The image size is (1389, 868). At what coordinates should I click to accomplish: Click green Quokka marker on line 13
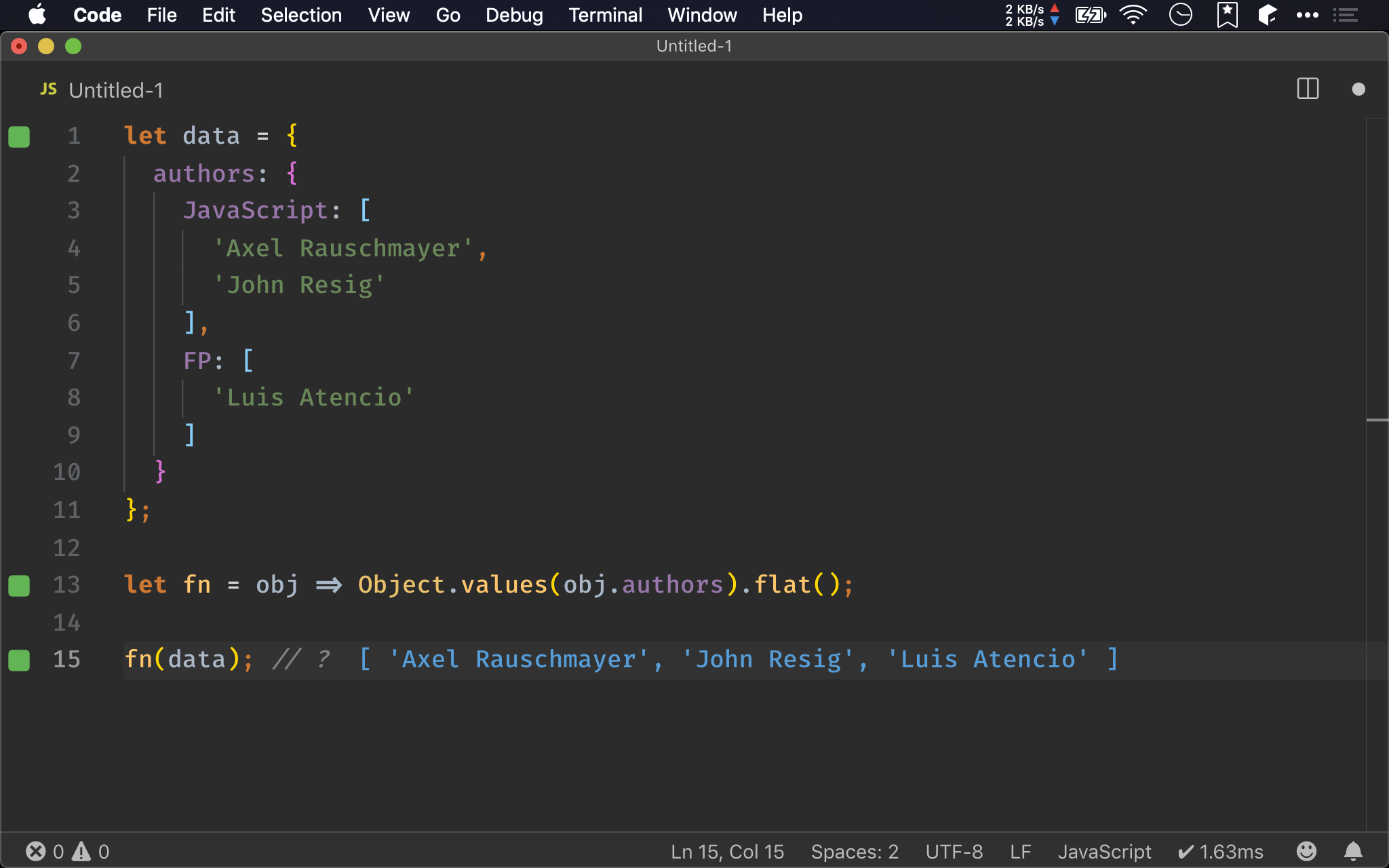pos(19,585)
